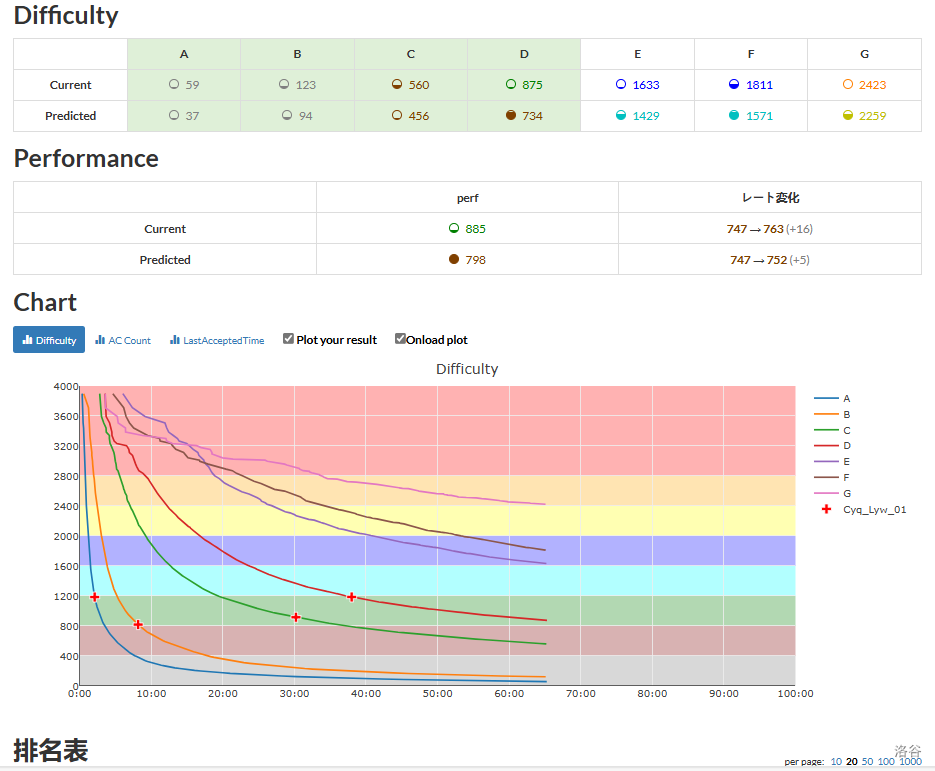935x771 pixels.
Task: Click the green circle icon beside perf 885
Action: [454, 229]
